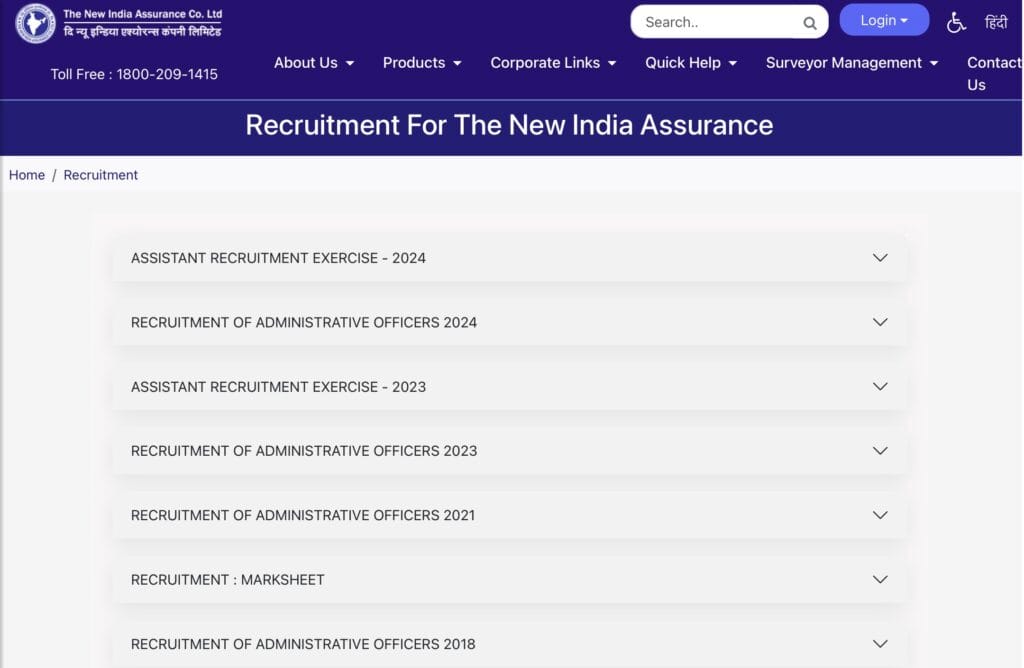Click 'ASSISTANT RECRUITMENT EXERCISE - 2024' title text
1024x668 pixels.
coord(278,258)
